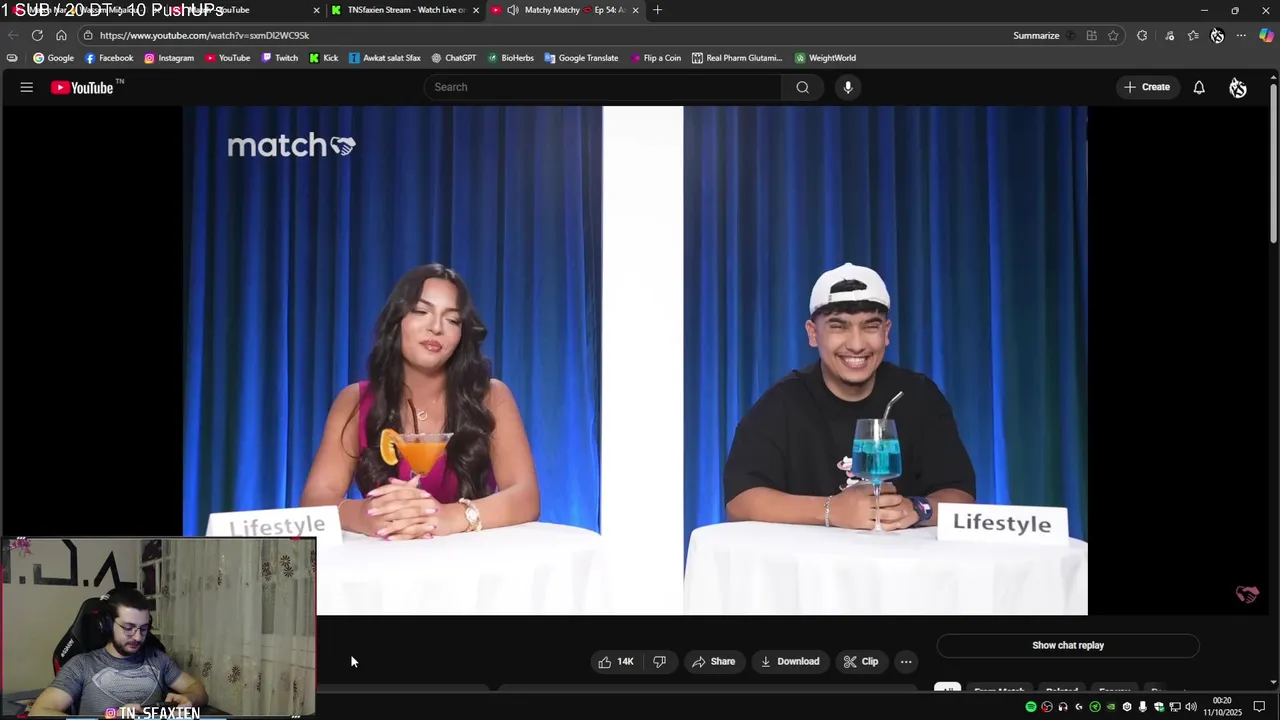This screenshot has height=720, width=1280.
Task: Add this page to favorites star
Action: pos(1113,35)
